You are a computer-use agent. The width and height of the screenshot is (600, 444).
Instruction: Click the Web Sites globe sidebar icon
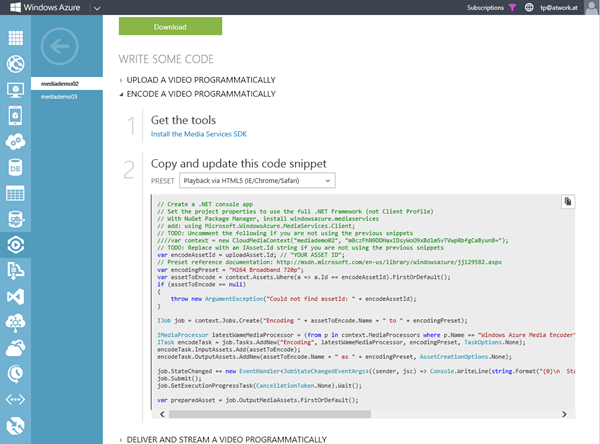pos(15,65)
